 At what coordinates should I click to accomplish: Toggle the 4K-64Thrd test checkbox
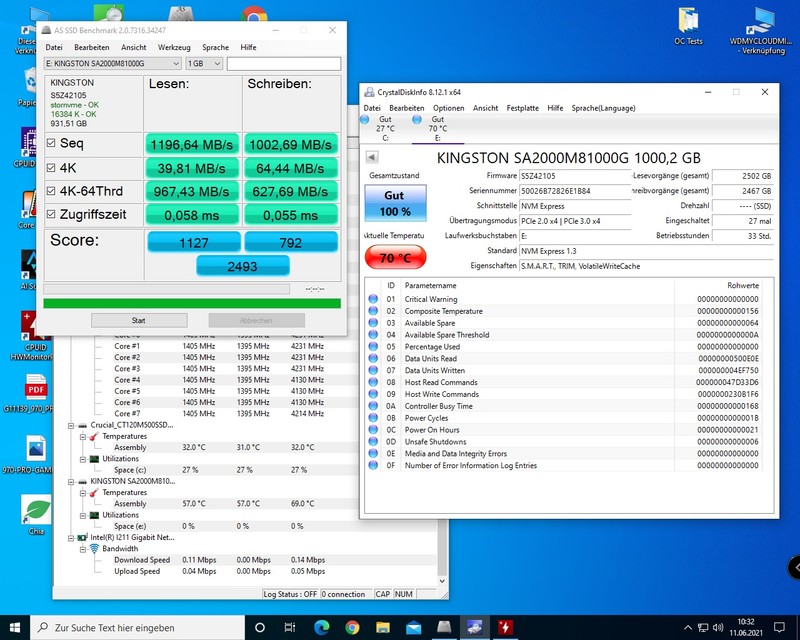click(x=52, y=190)
